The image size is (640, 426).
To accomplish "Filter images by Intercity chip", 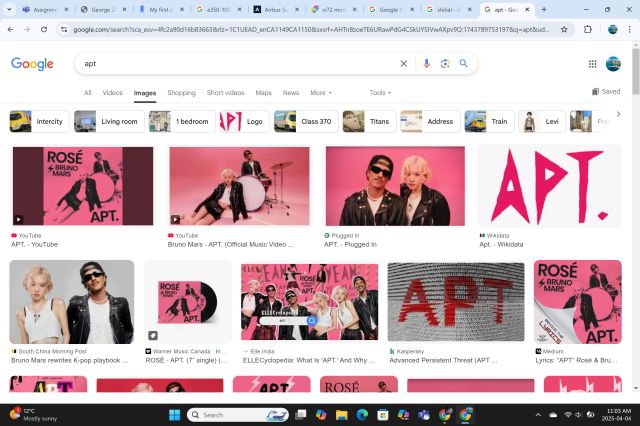I will click(39, 122).
